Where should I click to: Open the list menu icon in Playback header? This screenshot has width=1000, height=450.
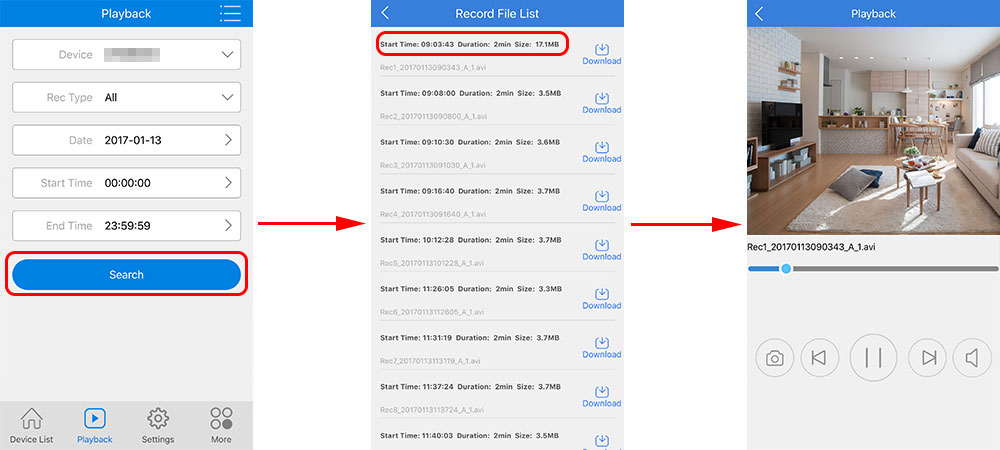coord(230,14)
